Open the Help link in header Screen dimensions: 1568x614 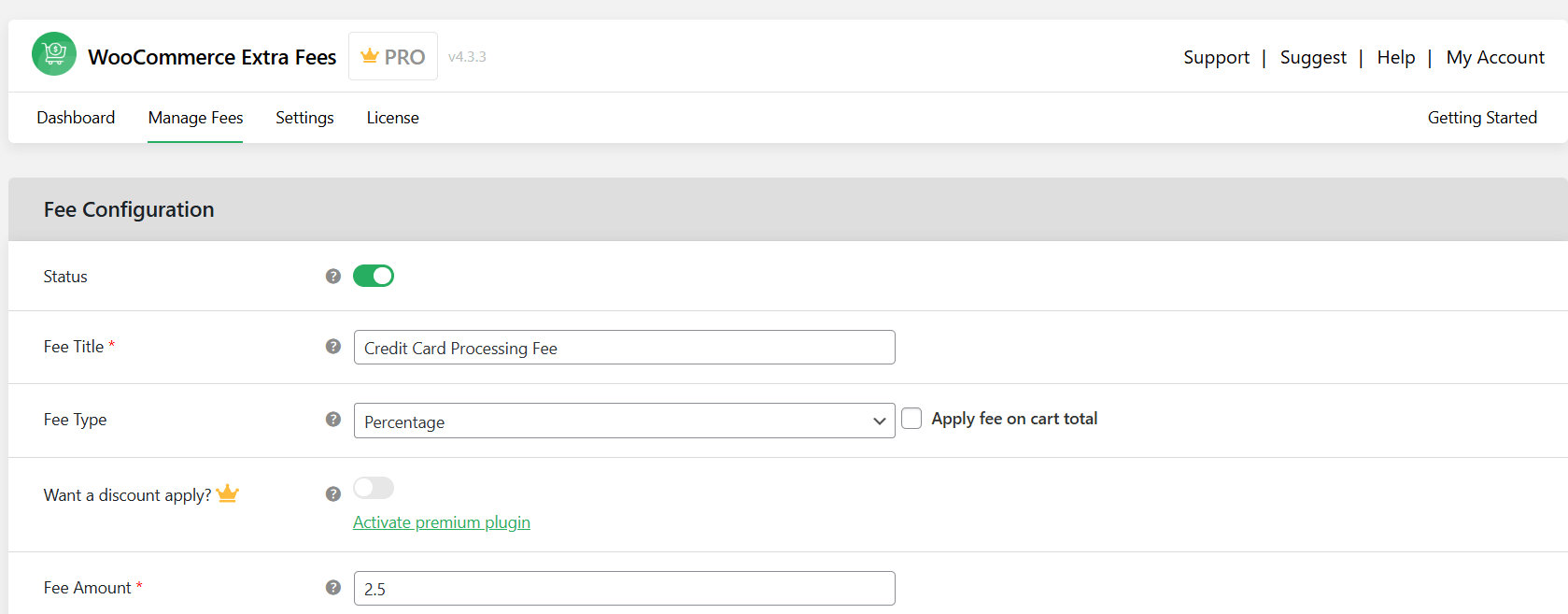point(1396,57)
